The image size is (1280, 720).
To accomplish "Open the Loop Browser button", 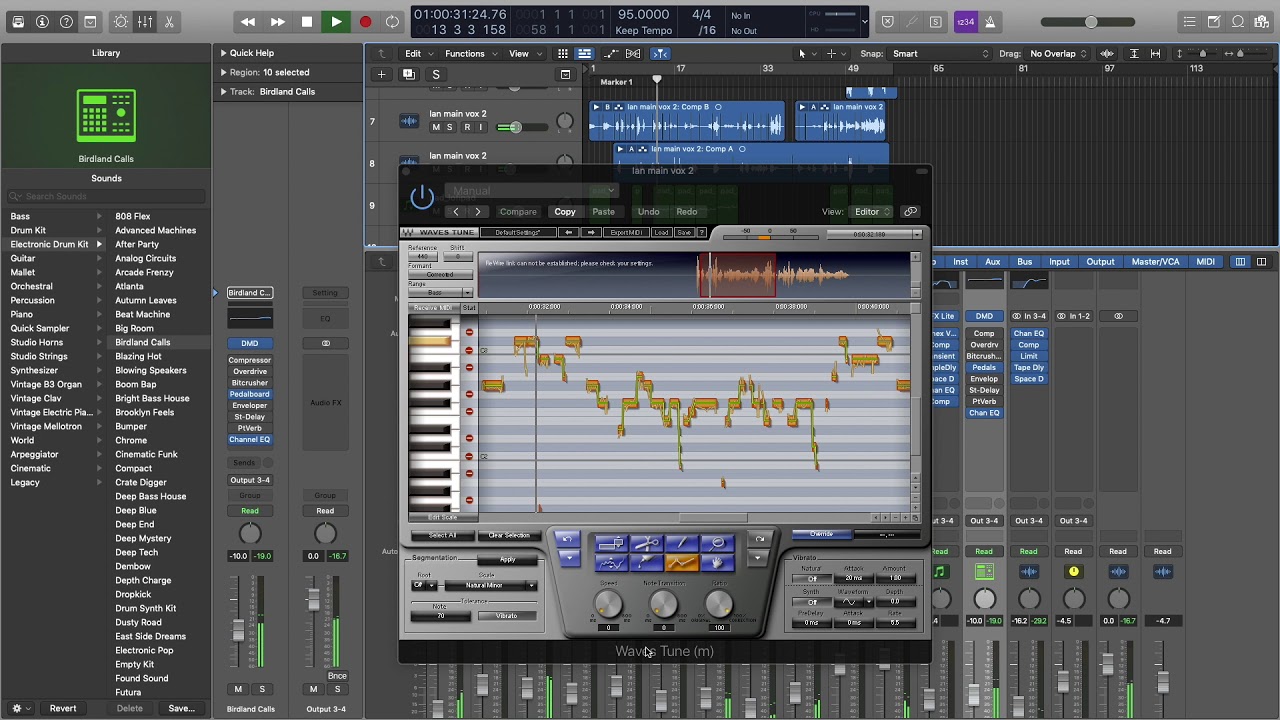I will pyautogui.click(x=1238, y=22).
